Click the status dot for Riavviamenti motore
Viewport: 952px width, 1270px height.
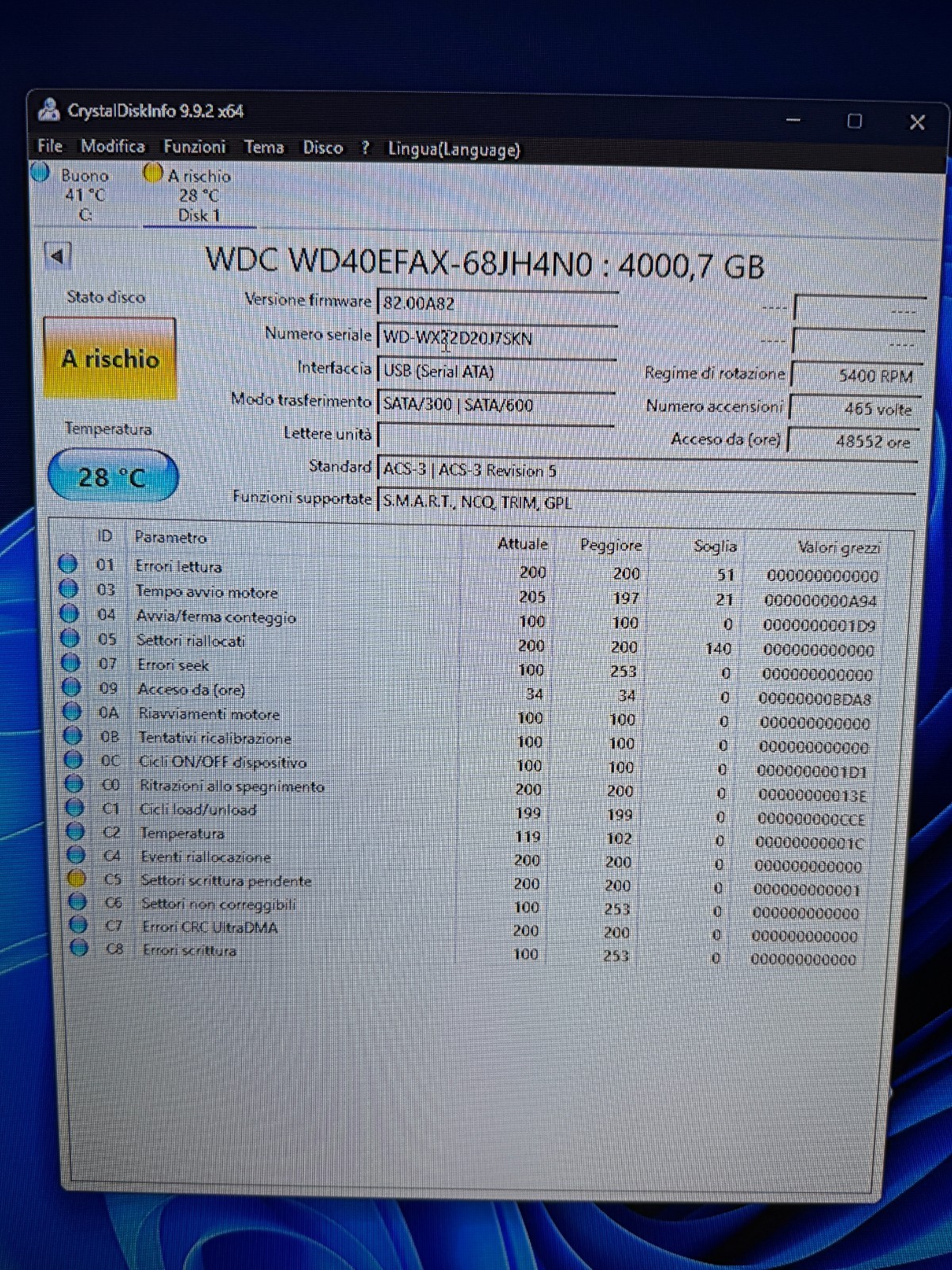tap(72, 711)
